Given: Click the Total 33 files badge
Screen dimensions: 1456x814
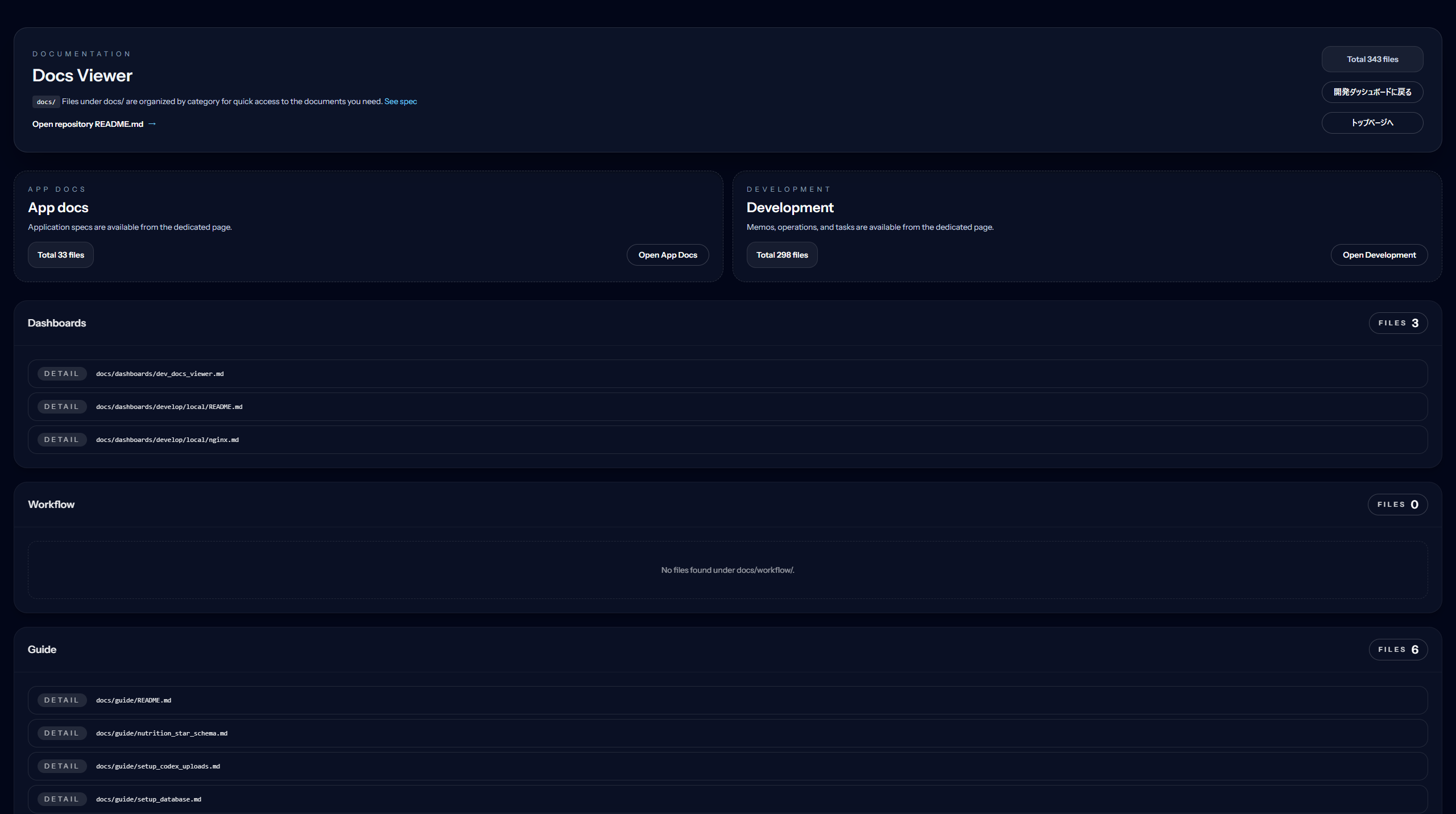Looking at the screenshot, I should pyautogui.click(x=60, y=254).
